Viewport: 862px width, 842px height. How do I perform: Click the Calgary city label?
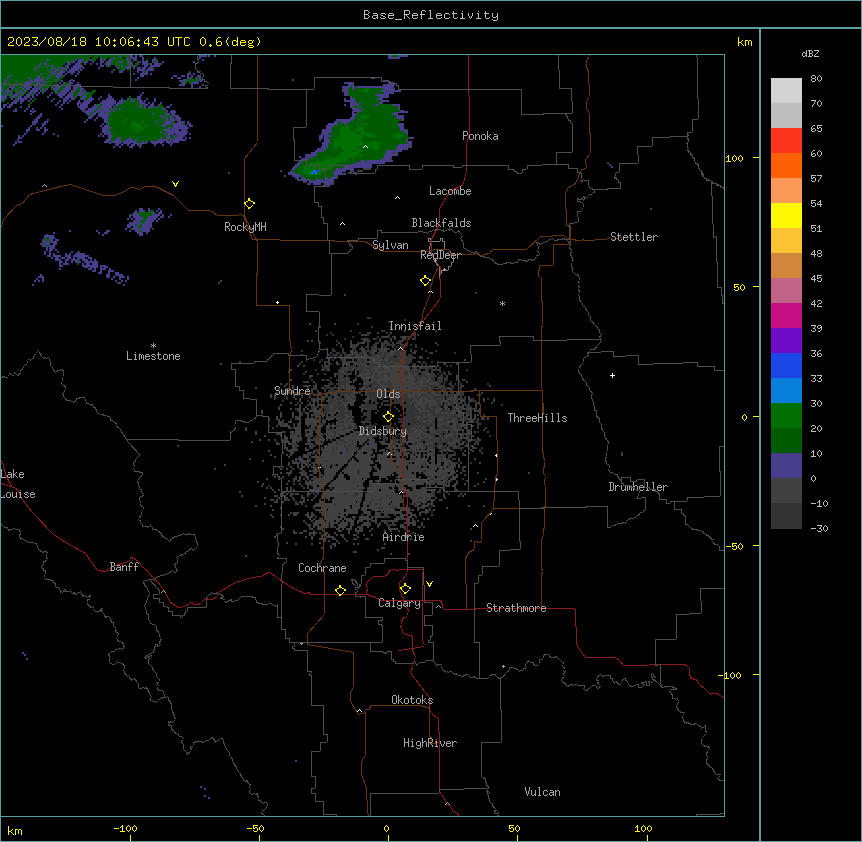coord(399,603)
